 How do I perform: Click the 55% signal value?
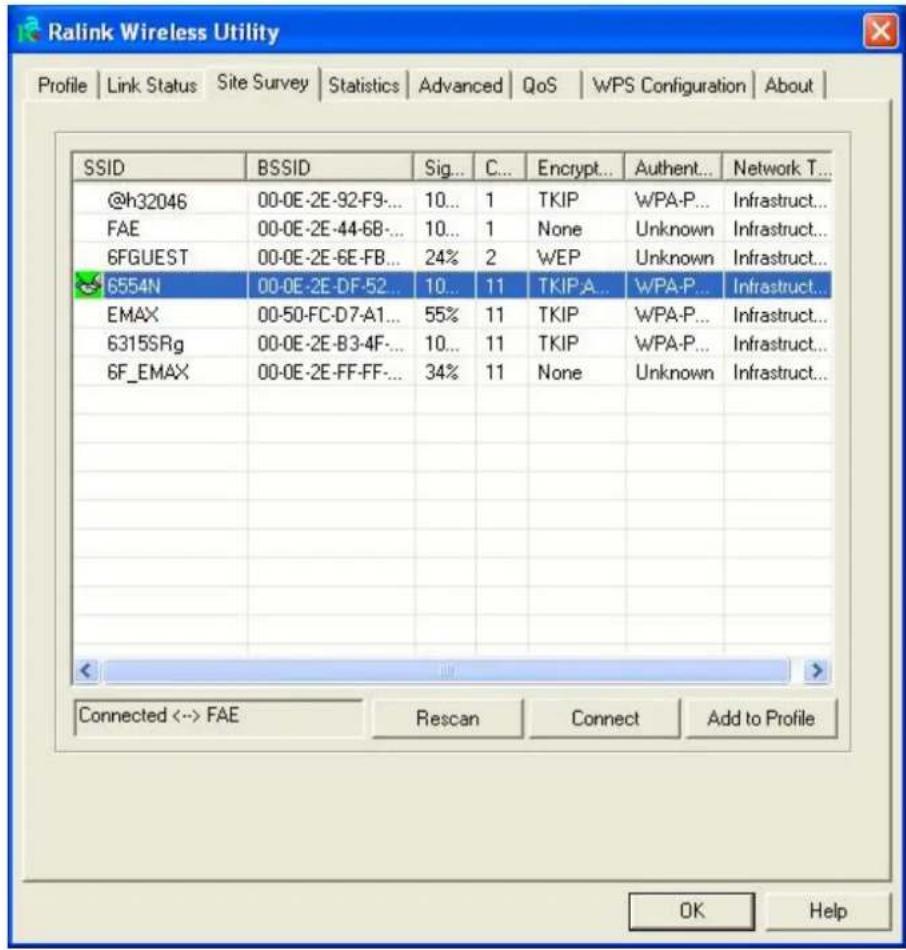(441, 314)
